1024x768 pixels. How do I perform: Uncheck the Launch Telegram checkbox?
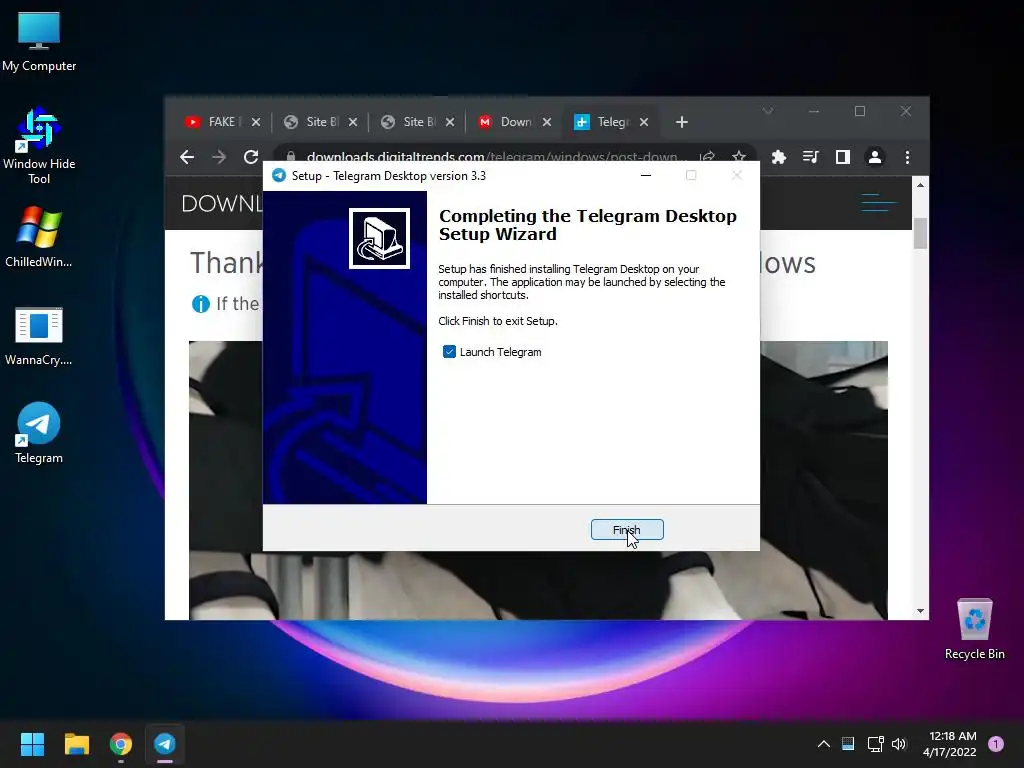[x=449, y=352]
